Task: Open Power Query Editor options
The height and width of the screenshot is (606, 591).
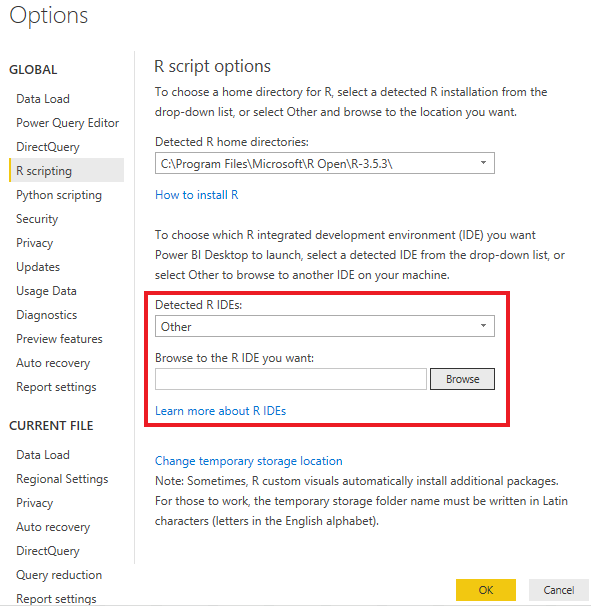Action: tap(68, 123)
